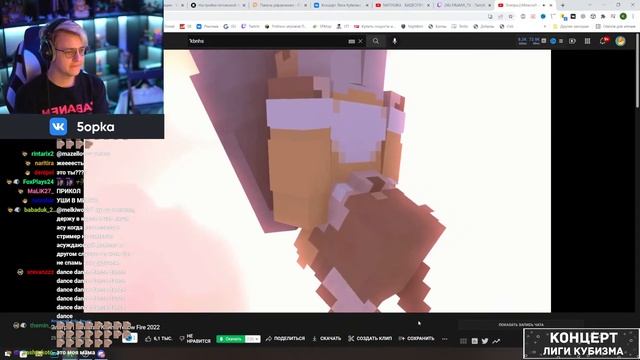
Task: Close the Twitch tab
Action: (x=489, y=5)
